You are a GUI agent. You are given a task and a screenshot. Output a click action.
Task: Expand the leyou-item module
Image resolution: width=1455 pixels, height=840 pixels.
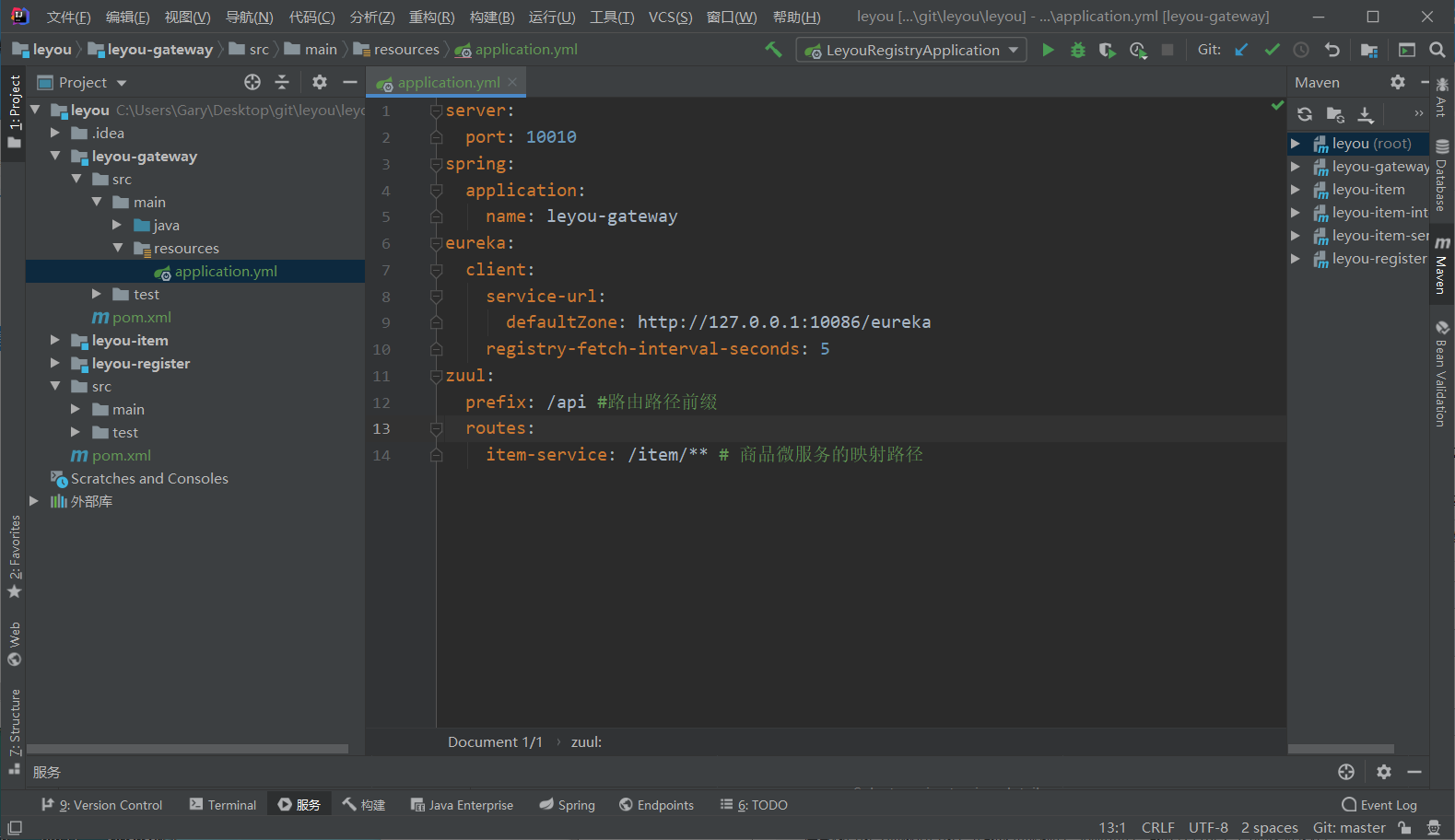click(x=55, y=340)
